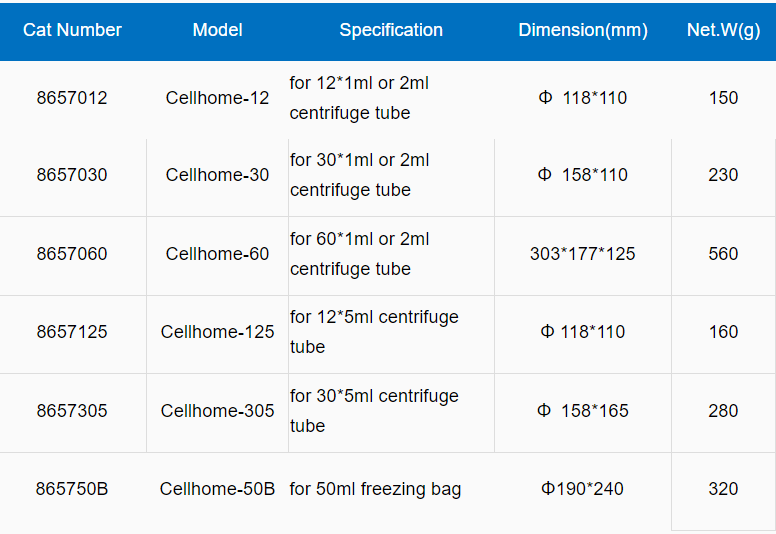The image size is (776, 534).
Task: Select the Cellhome-305 model cell
Action: click(217, 411)
